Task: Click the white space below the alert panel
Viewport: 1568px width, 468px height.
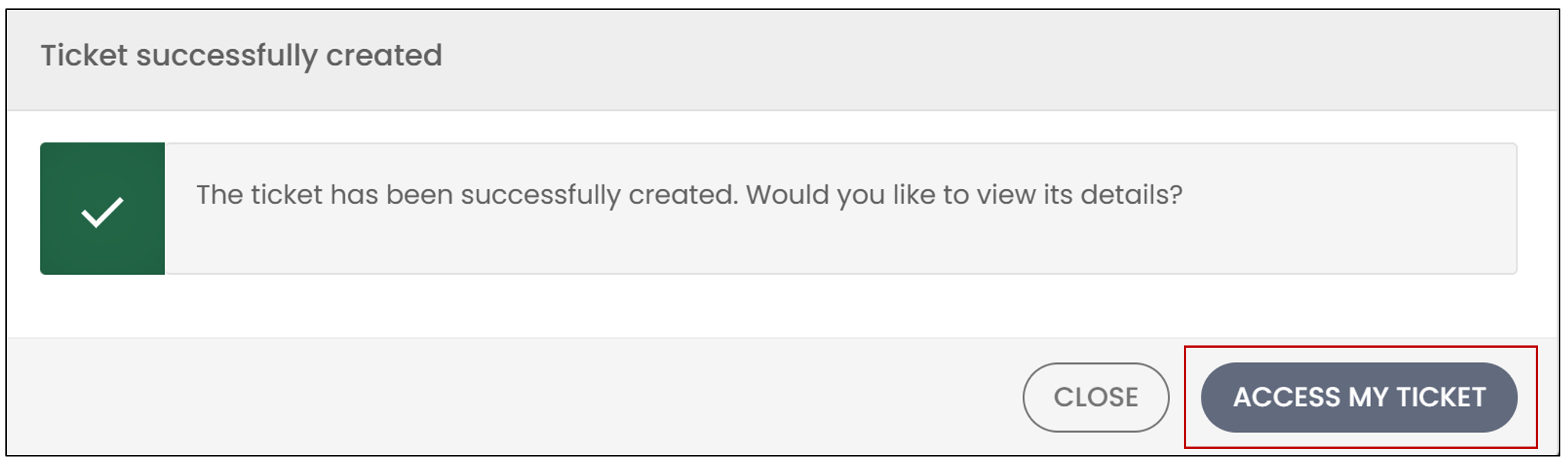Action: coord(782,306)
